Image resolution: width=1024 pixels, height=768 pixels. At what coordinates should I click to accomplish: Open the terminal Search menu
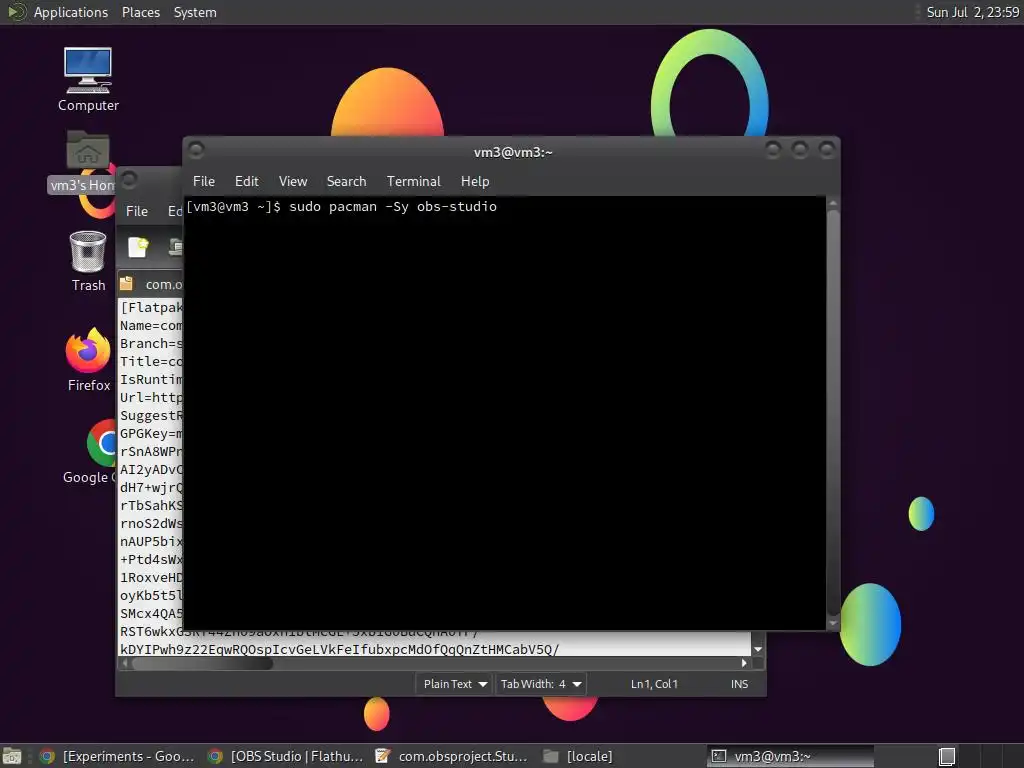pos(346,181)
